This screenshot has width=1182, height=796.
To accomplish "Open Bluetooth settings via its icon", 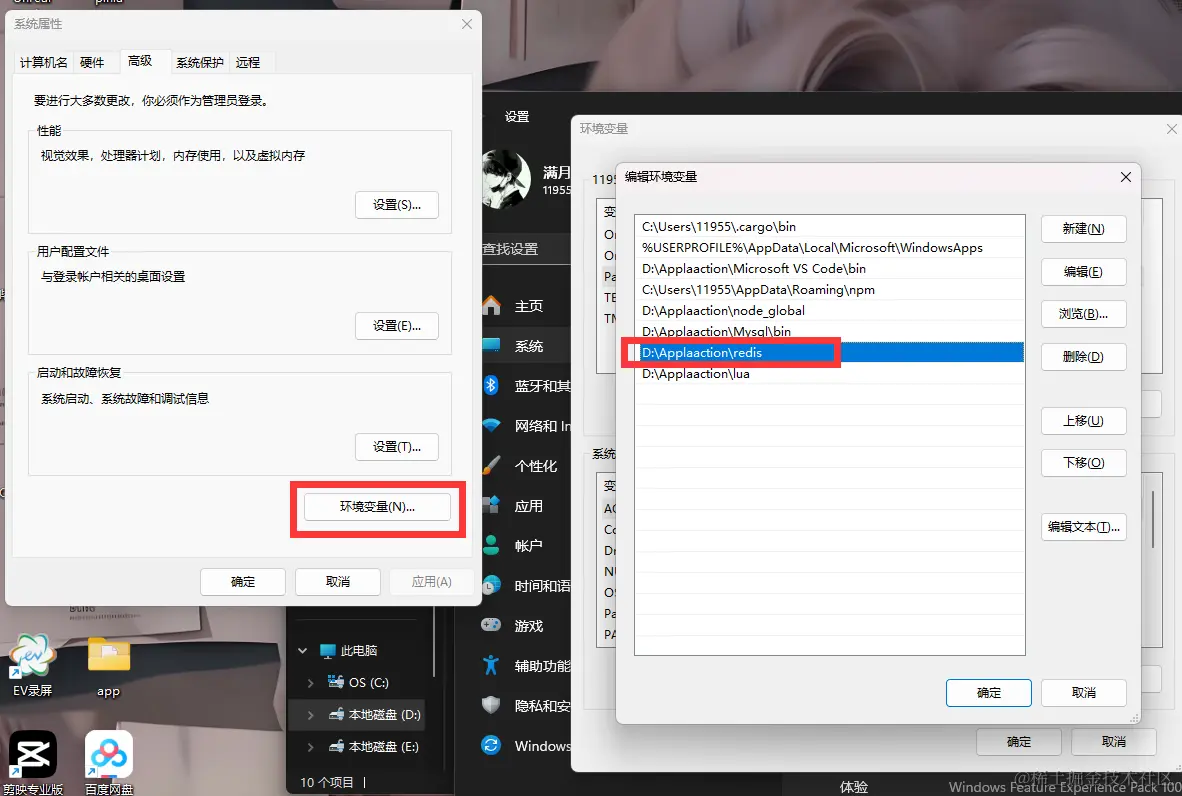I will coord(491,385).
